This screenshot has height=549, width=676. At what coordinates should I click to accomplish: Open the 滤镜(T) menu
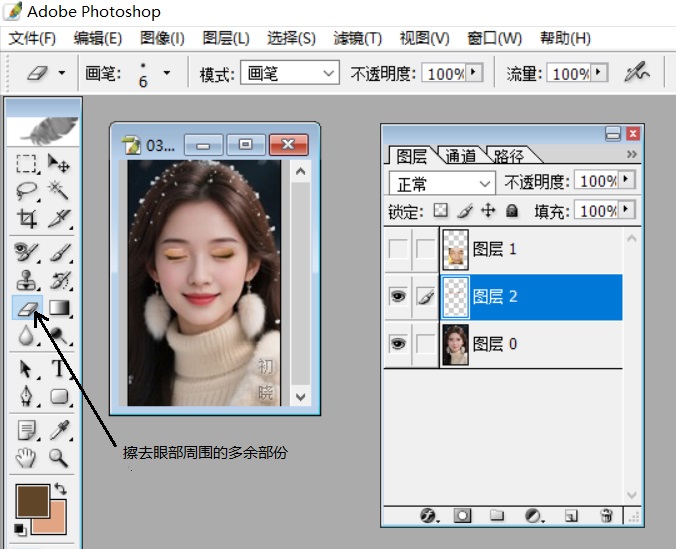357,38
